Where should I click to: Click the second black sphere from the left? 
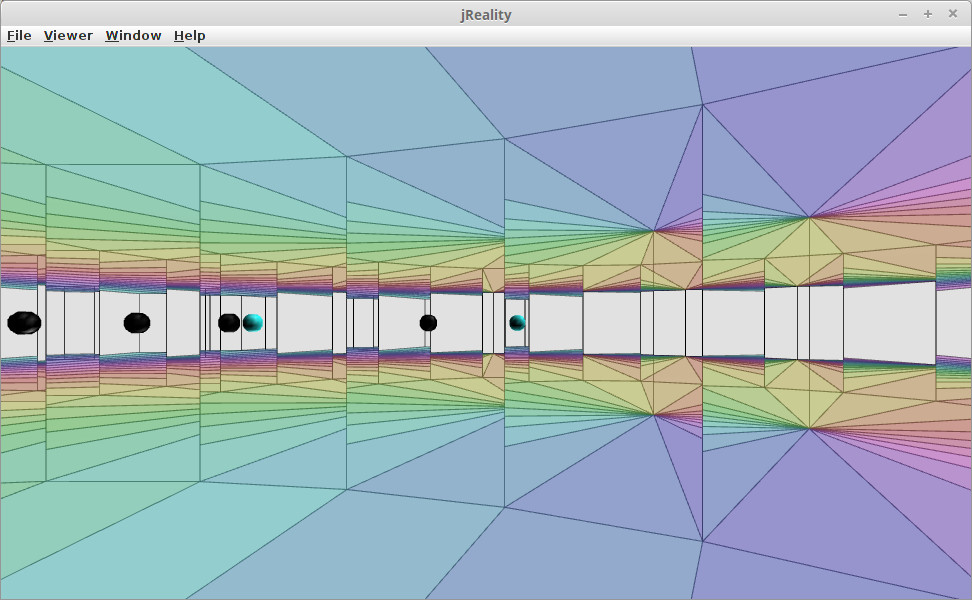click(137, 322)
